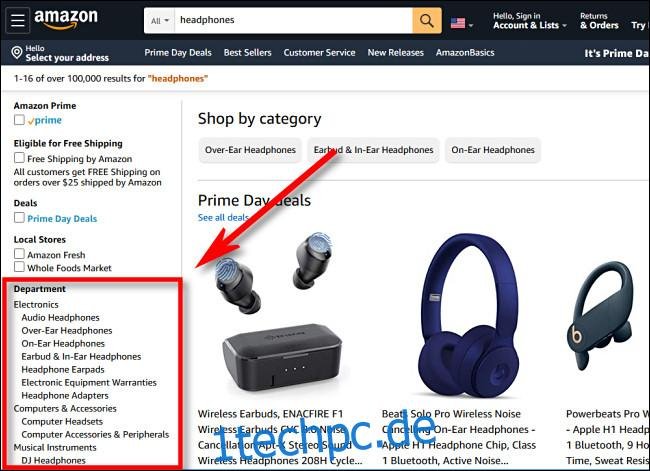Click the Amazon logo
Screen dimensions: 650x471
pos(65,19)
